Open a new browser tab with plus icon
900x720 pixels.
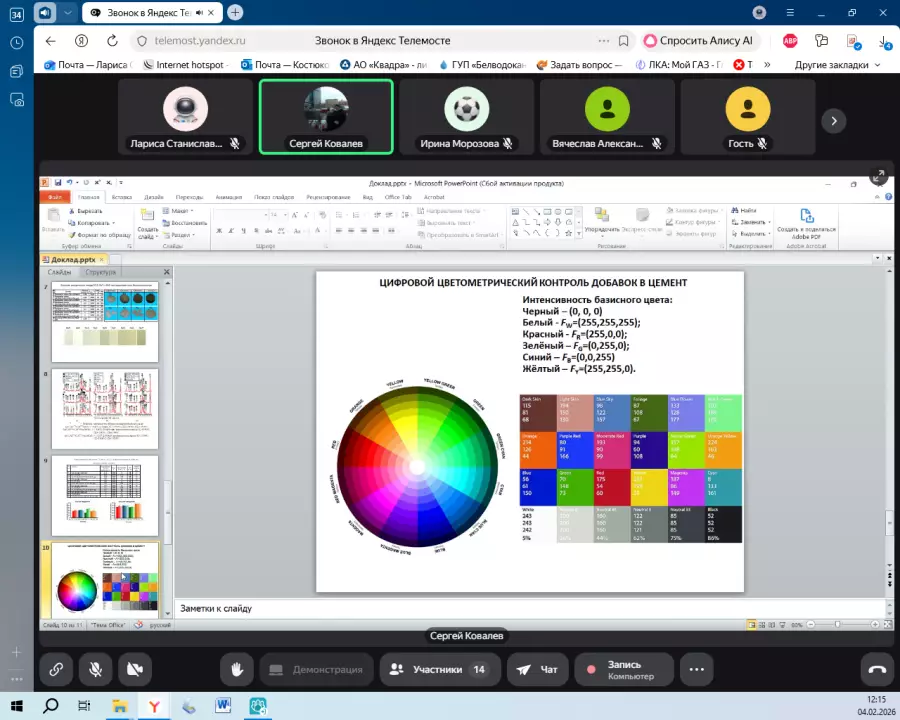pos(235,13)
